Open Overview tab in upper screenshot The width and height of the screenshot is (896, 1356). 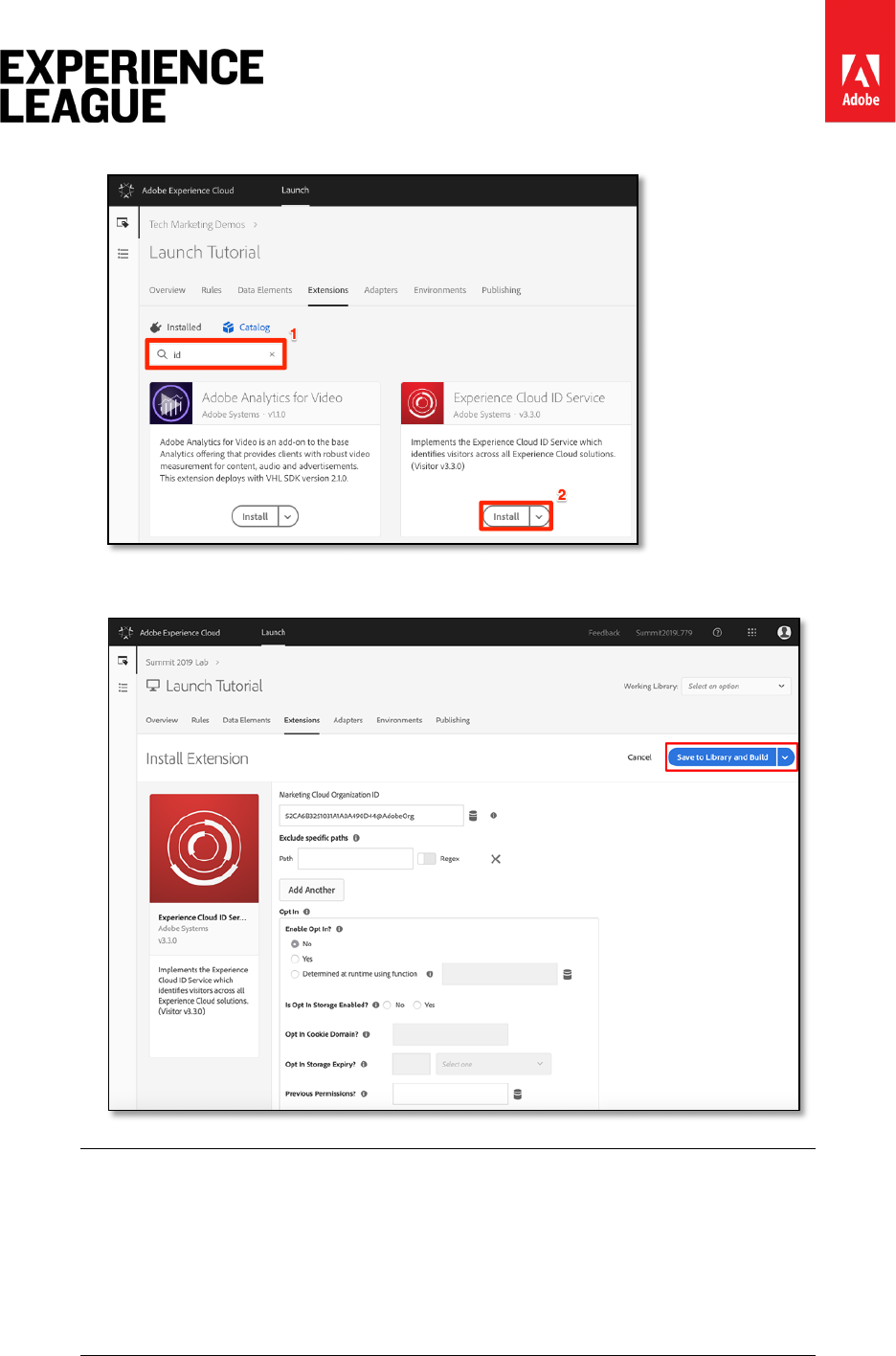[168, 290]
